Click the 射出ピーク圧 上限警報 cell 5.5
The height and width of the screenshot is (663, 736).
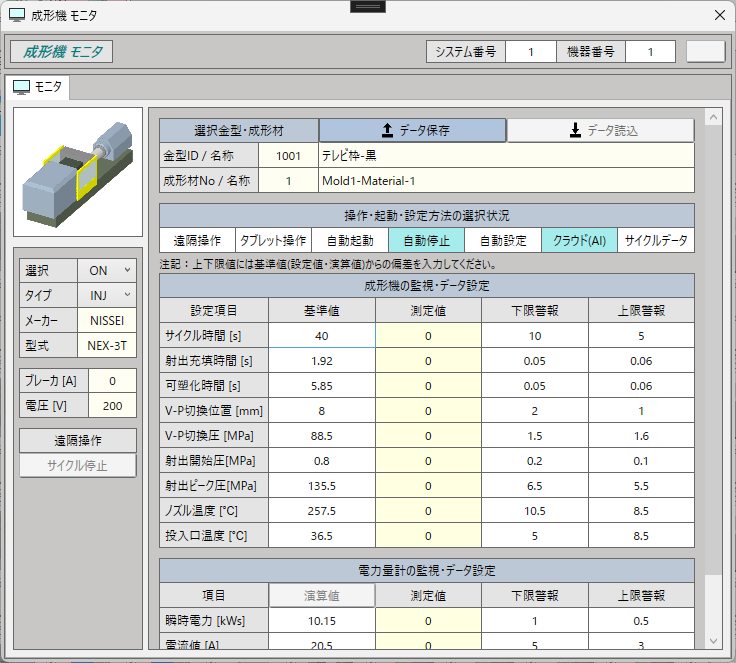641,486
